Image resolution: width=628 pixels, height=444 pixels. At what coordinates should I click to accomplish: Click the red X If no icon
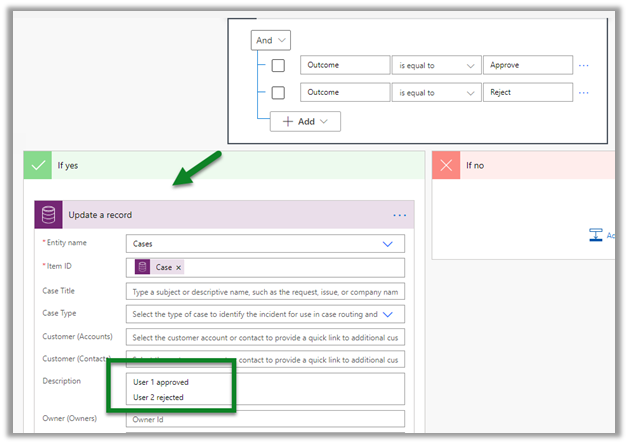446,166
